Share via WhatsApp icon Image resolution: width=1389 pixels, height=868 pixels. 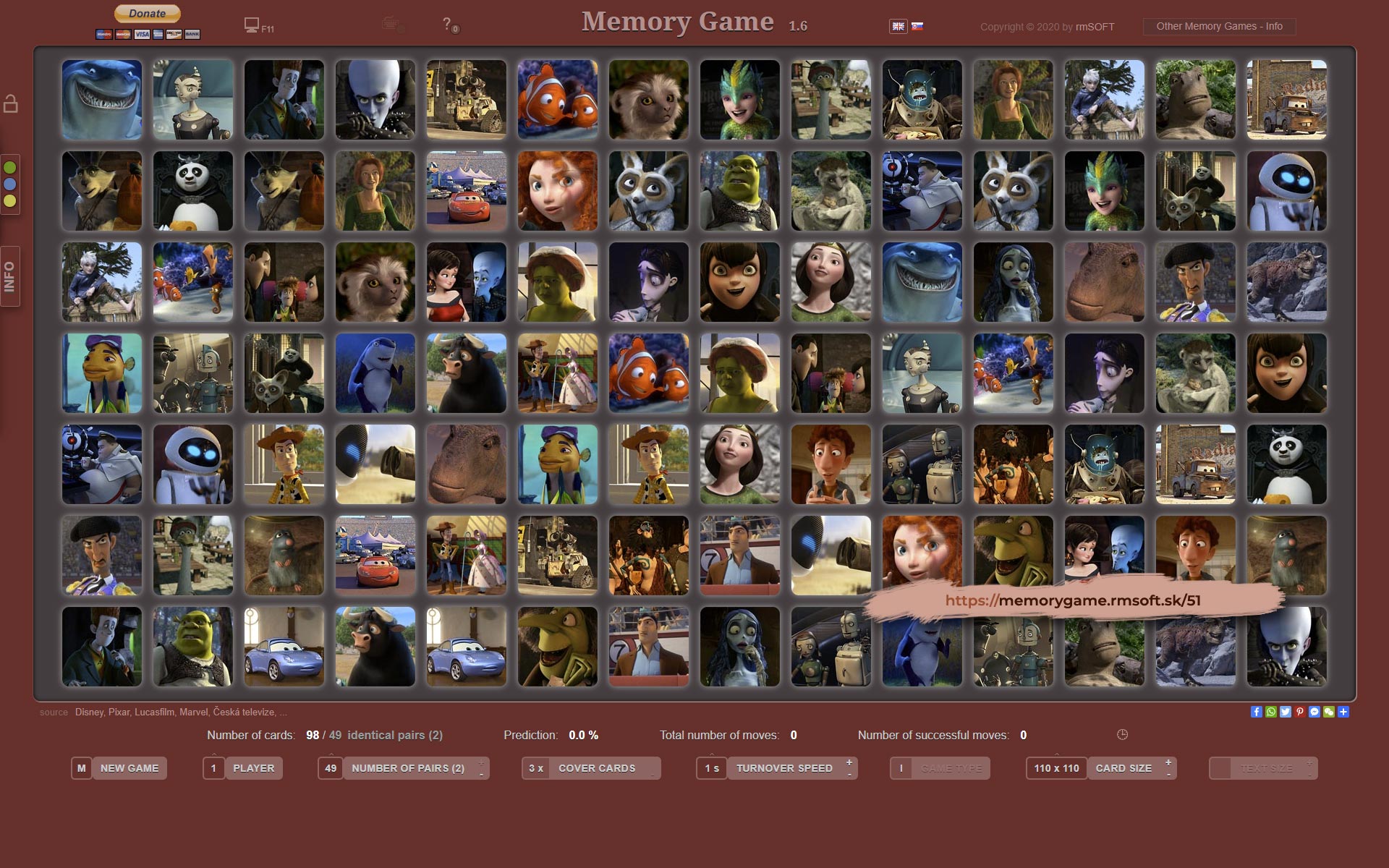click(x=1270, y=712)
